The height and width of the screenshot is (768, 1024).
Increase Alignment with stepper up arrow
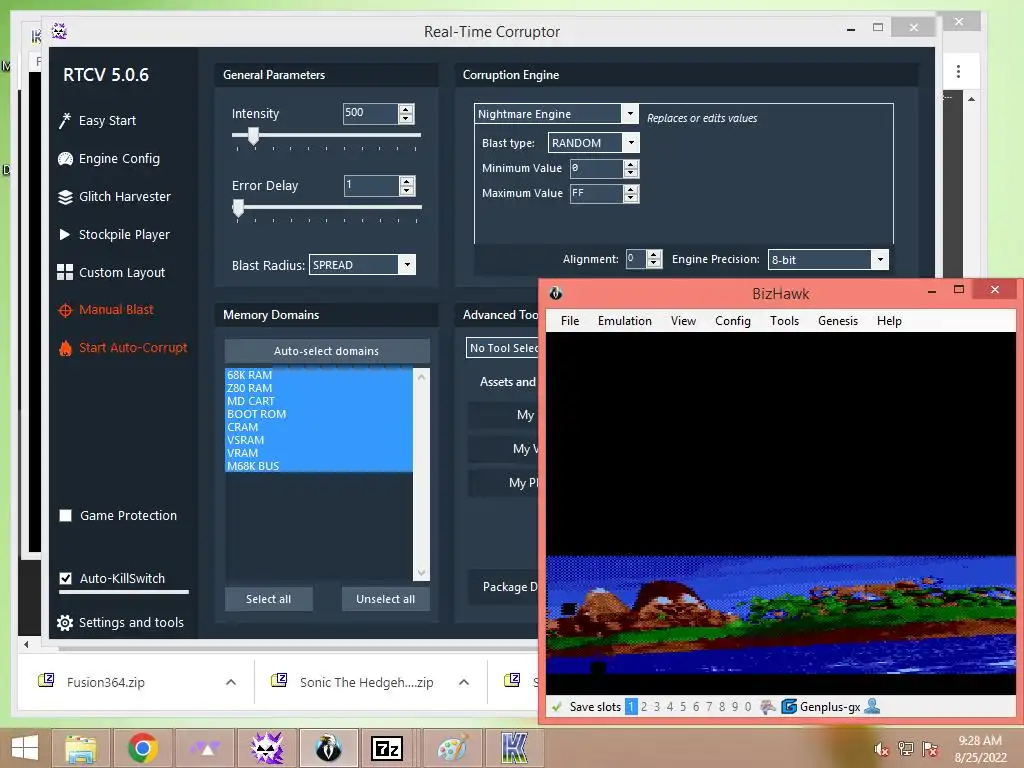654,255
